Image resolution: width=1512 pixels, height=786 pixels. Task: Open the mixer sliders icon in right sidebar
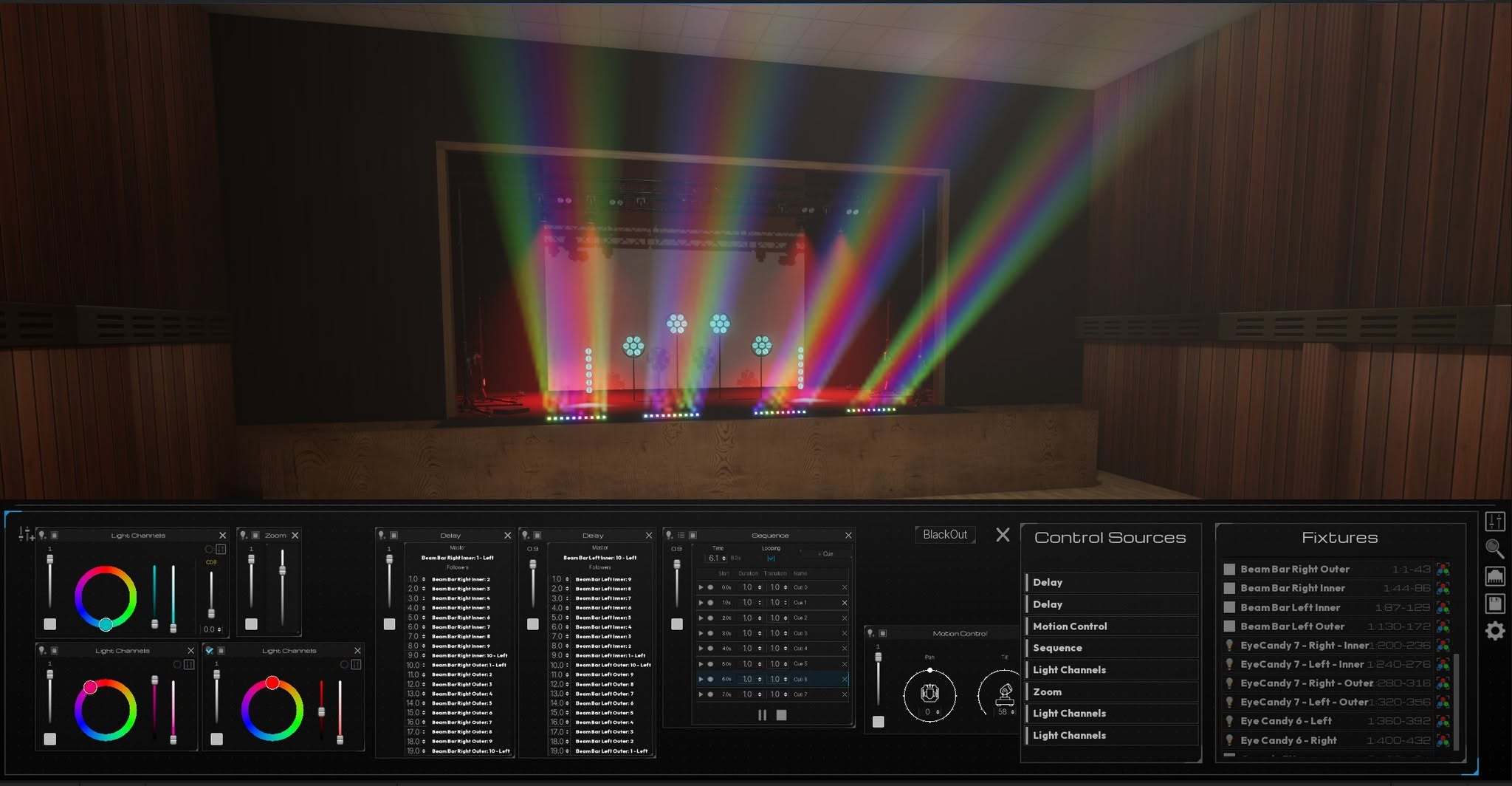(1495, 522)
